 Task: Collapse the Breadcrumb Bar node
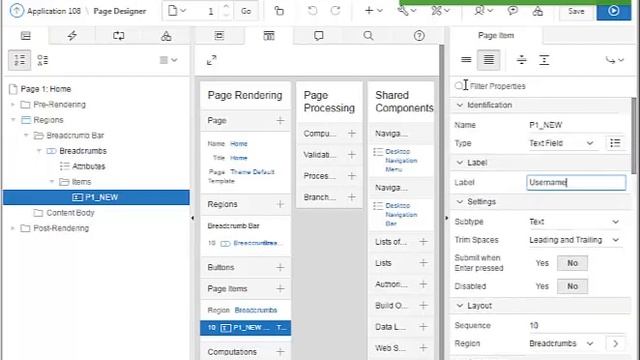pyautogui.click(x=26, y=136)
